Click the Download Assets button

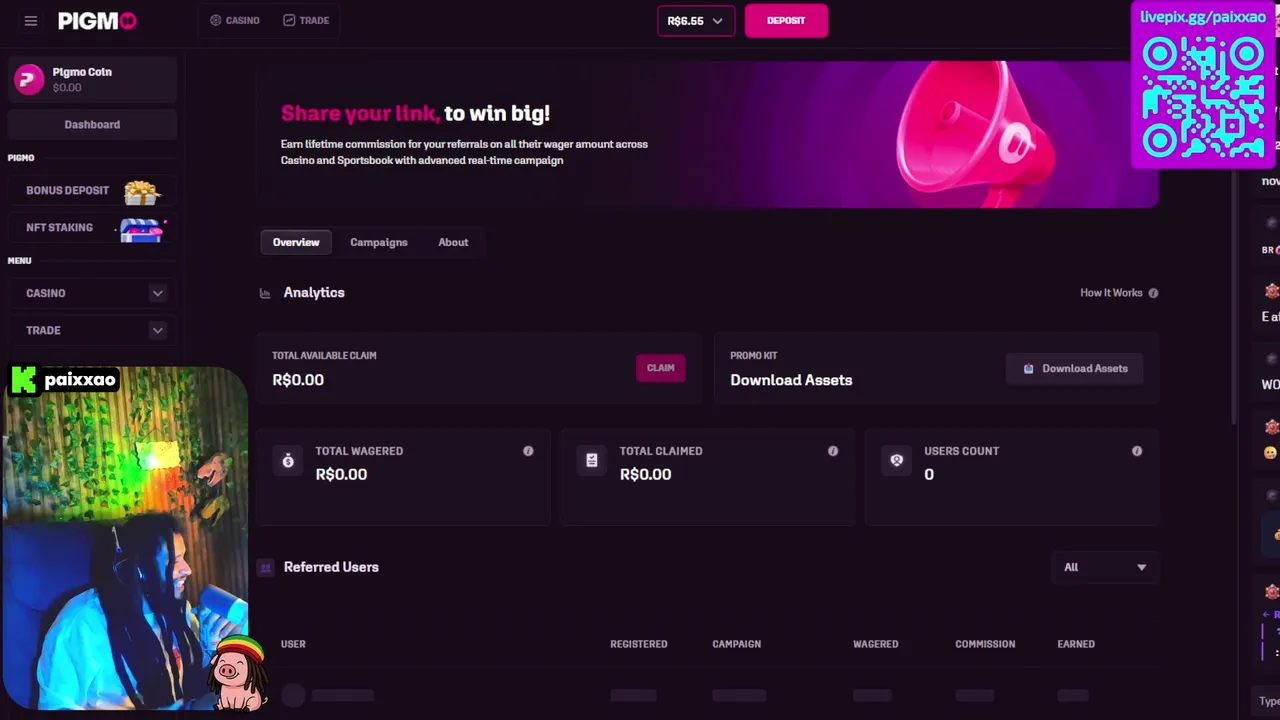[1075, 368]
